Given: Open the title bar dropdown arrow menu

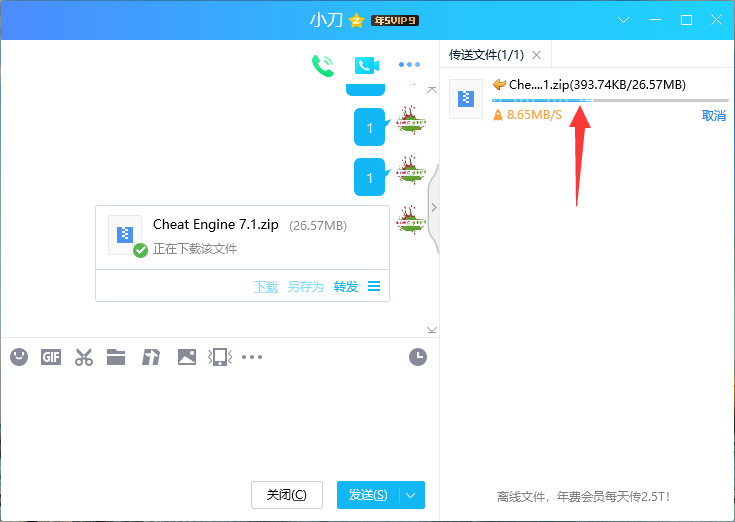Looking at the screenshot, I should tap(623, 20).
